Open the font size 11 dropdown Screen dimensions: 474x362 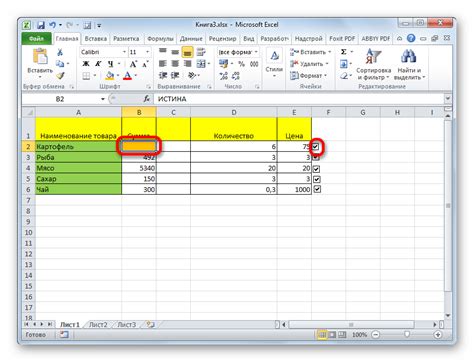coord(147,52)
